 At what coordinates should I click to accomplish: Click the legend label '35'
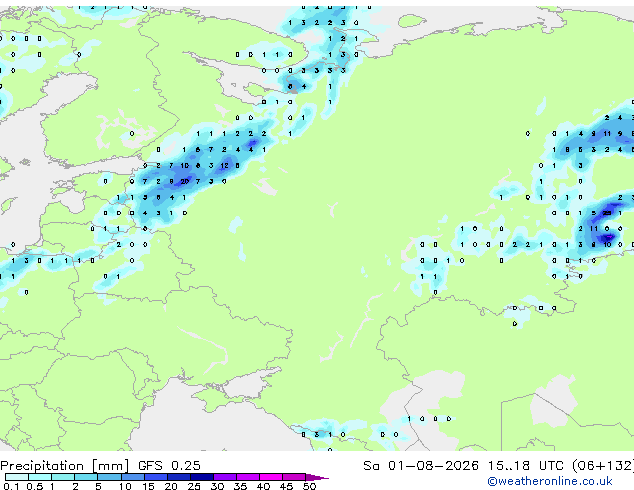coord(240,486)
